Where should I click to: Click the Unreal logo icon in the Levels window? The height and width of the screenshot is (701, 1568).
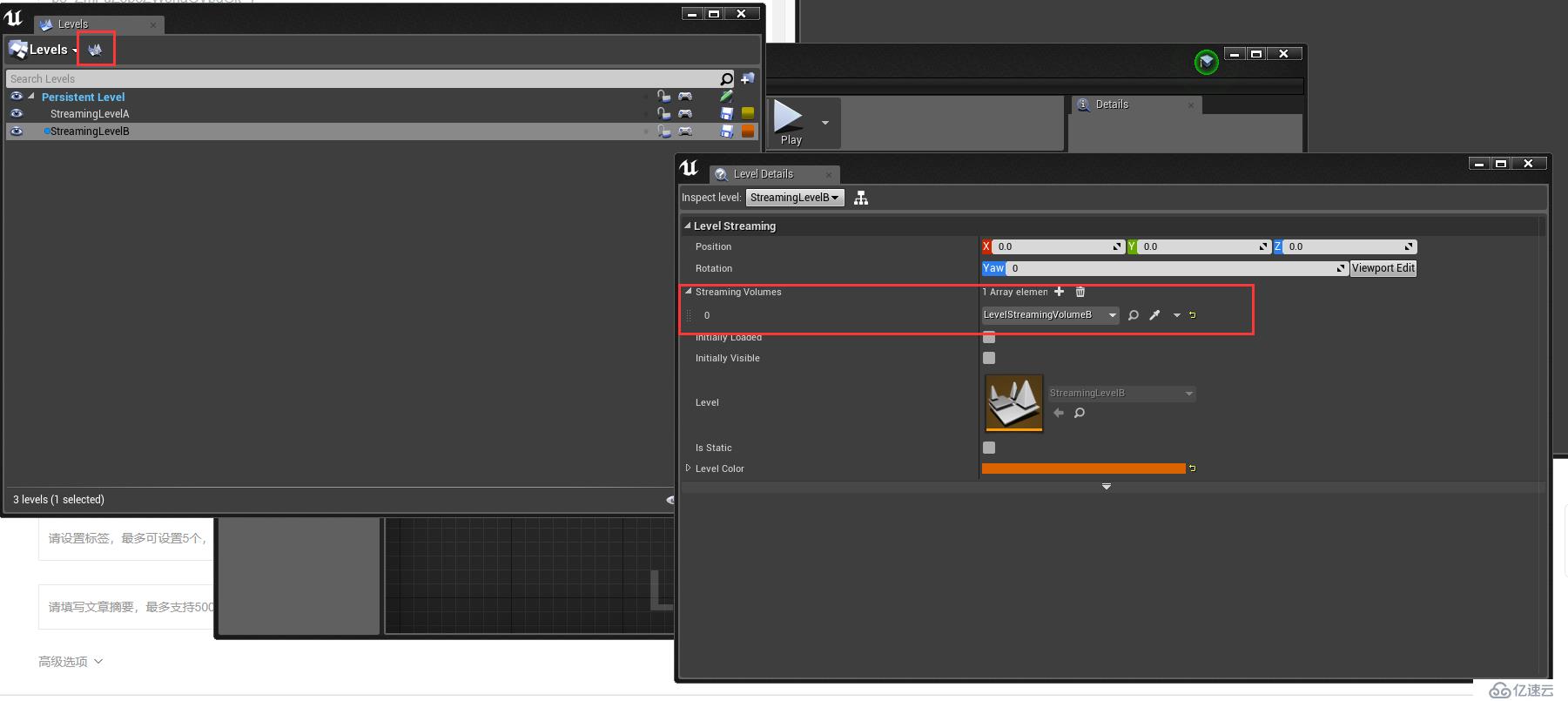pos(13,17)
